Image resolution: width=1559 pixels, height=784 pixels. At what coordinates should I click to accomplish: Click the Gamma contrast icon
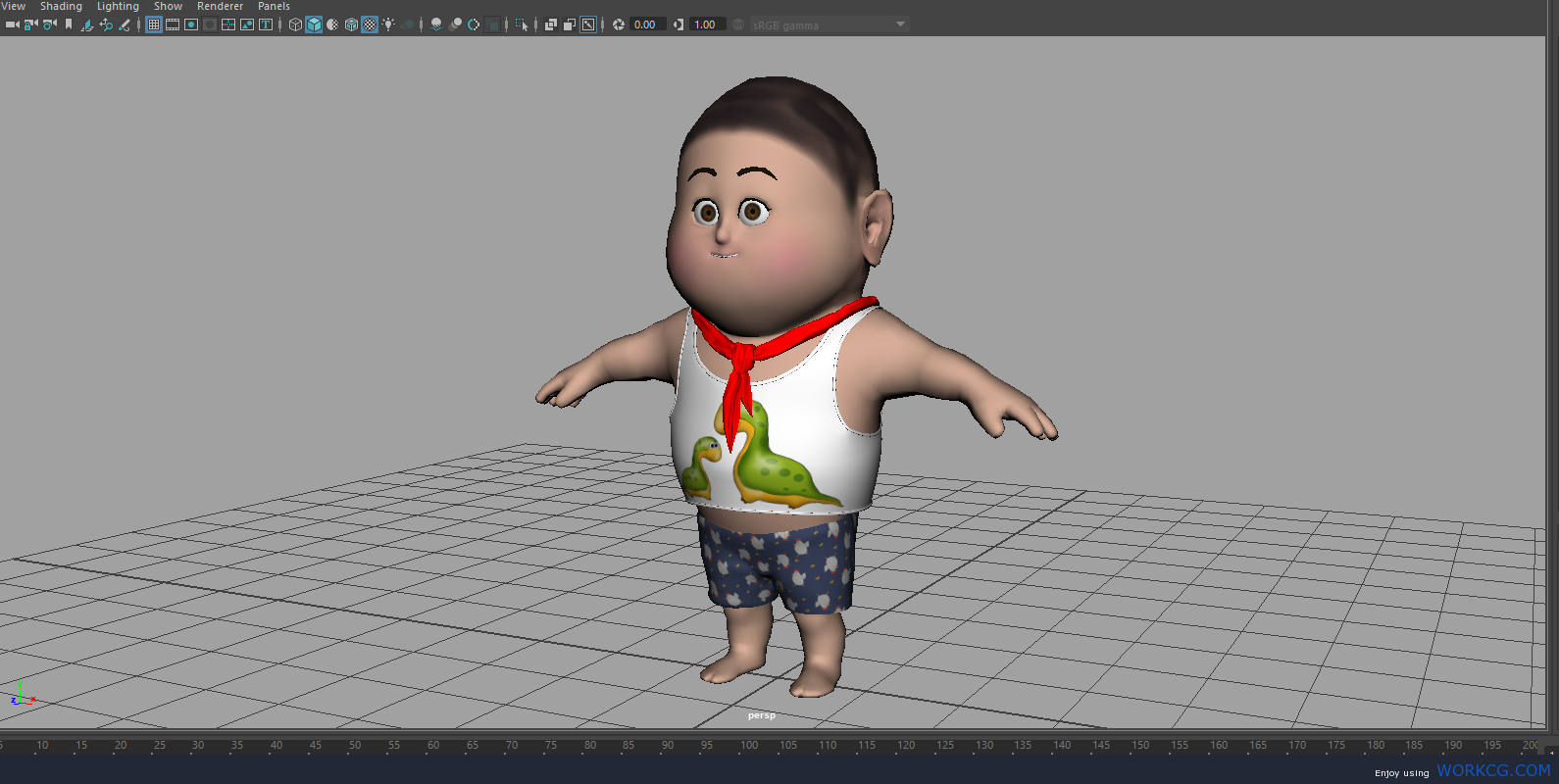tap(679, 24)
